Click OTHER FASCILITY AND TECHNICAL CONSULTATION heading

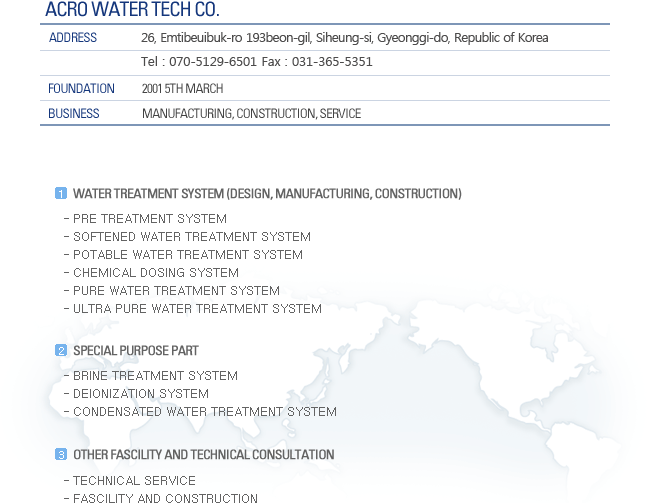click(x=204, y=455)
